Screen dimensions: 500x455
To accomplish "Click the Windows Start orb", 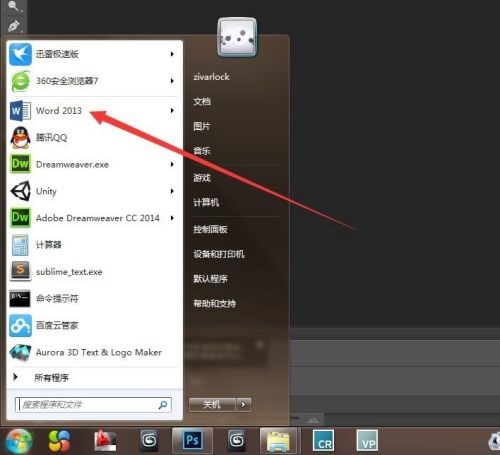I will pyautogui.click(x=19, y=441).
